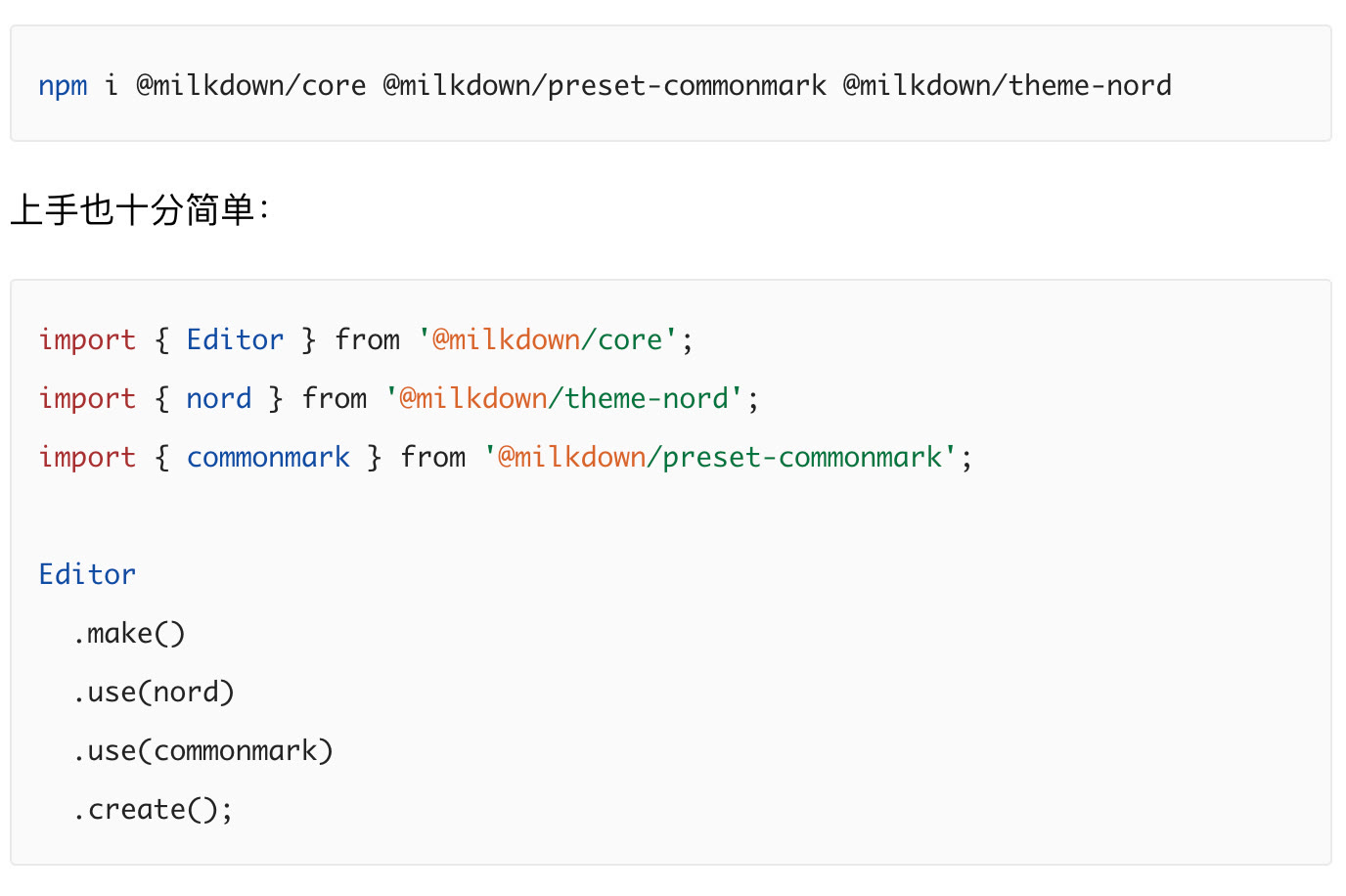1346x896 pixels.
Task: Click @milkdown/preset-commonmark in the npm install line
Action: tap(604, 86)
